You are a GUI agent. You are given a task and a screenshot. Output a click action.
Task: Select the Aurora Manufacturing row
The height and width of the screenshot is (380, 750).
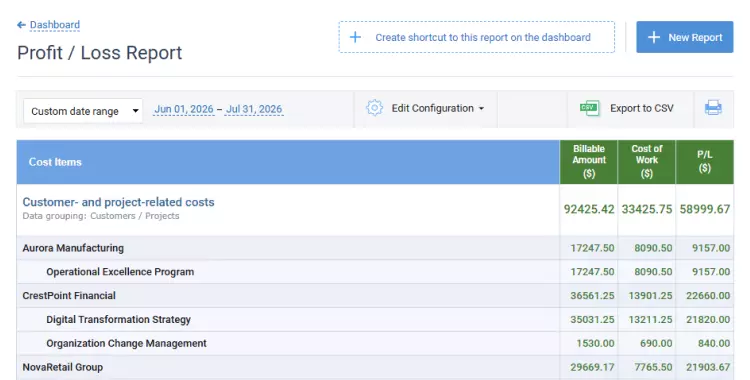375,248
